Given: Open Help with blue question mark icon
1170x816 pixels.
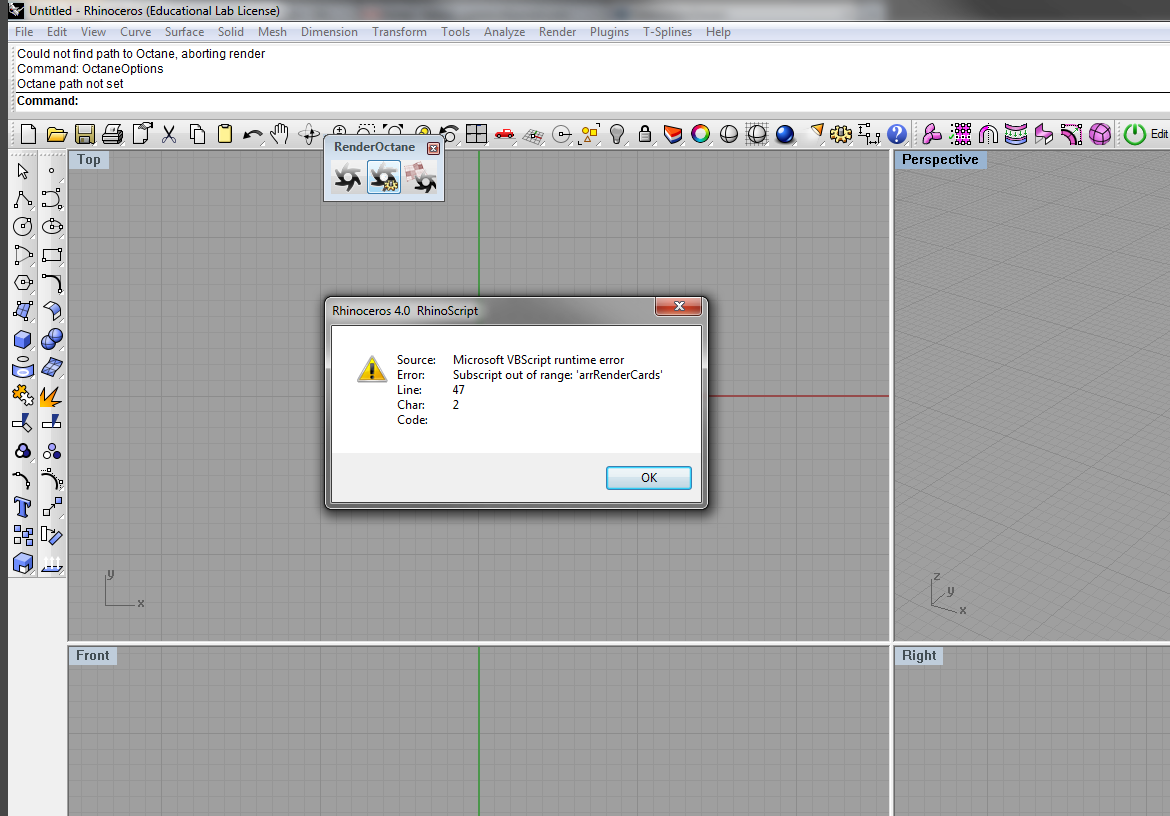Looking at the screenshot, I should [x=897, y=134].
